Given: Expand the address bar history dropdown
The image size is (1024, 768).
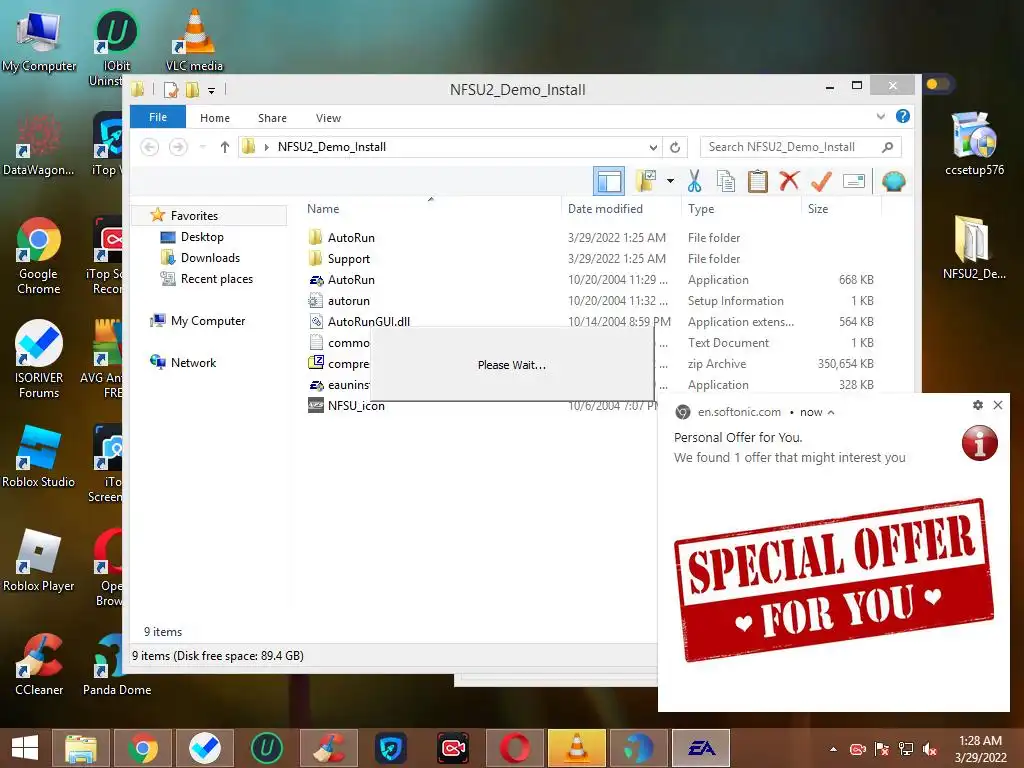Looking at the screenshot, I should pos(653,147).
